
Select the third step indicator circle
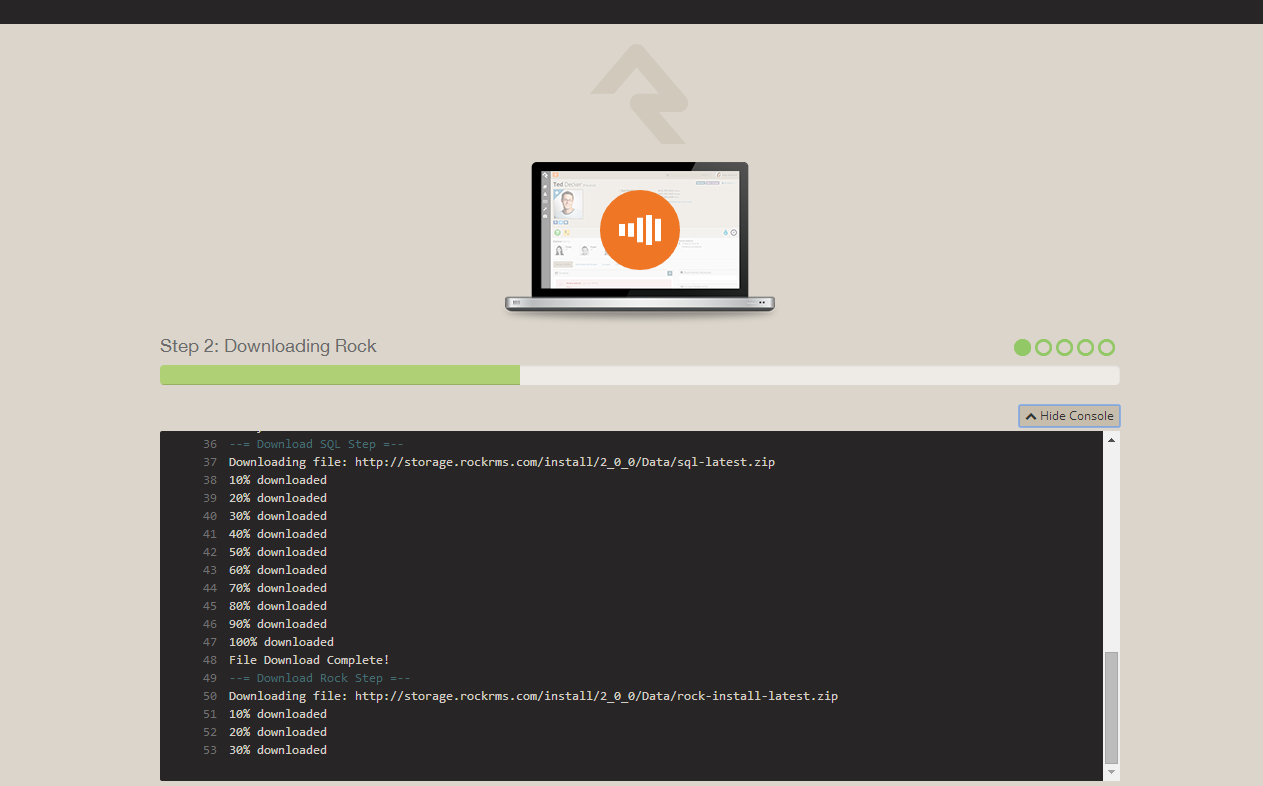click(x=1064, y=347)
